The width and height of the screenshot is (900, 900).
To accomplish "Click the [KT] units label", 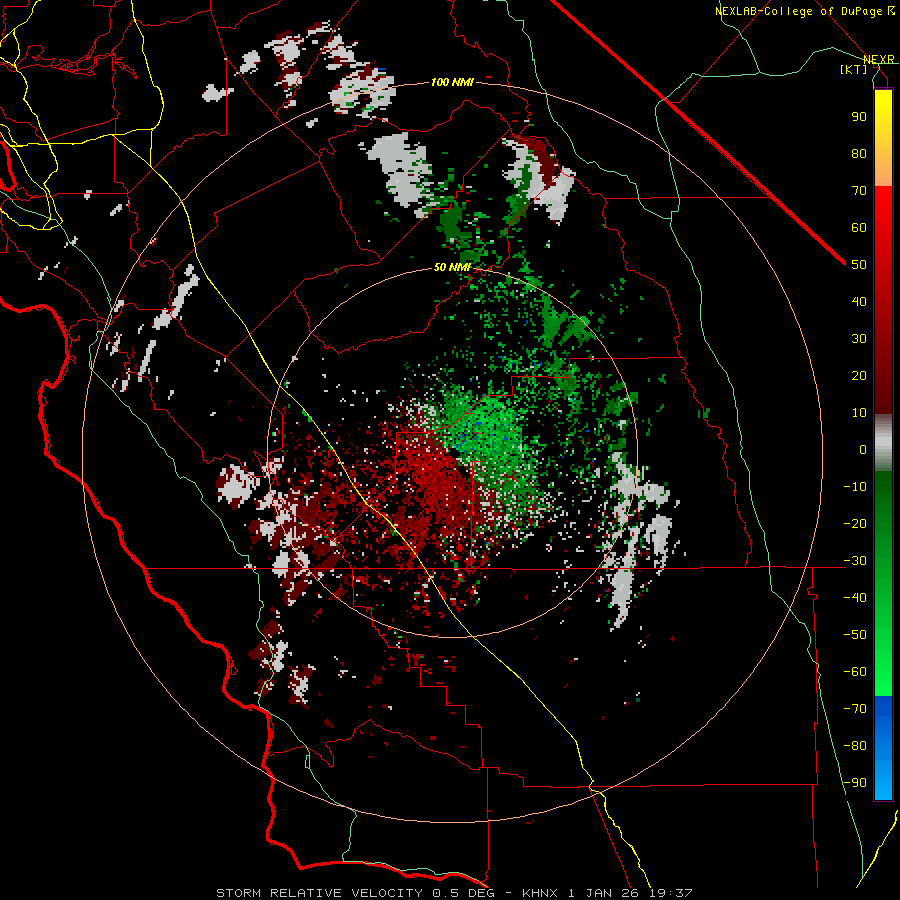I will [854, 69].
